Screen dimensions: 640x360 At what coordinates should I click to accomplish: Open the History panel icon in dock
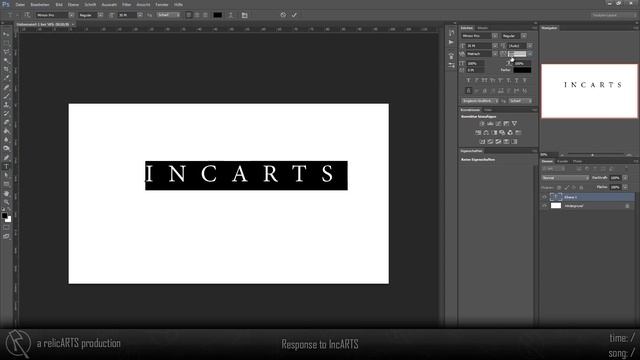pyautogui.click(x=451, y=33)
